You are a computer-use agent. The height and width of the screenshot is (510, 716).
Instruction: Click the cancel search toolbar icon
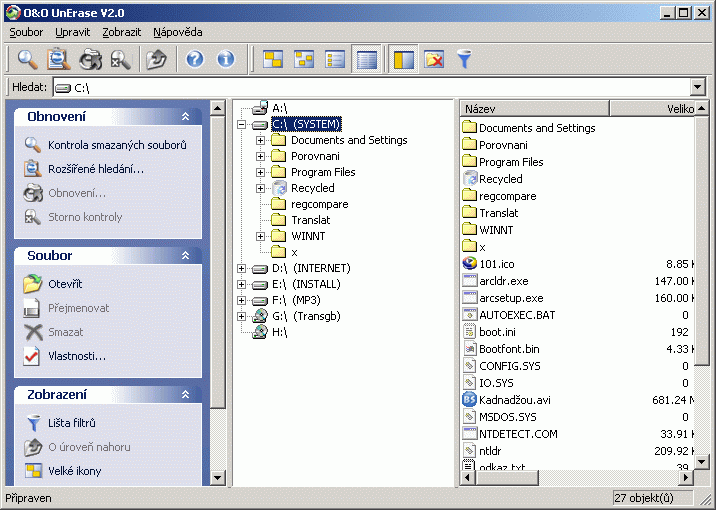[120, 60]
